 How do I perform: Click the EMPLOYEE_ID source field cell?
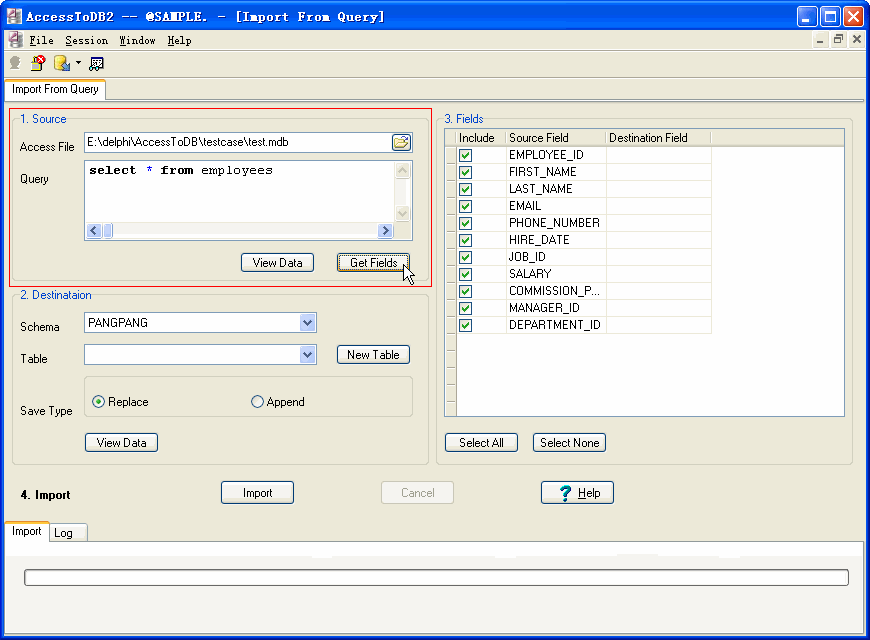[x=556, y=155]
